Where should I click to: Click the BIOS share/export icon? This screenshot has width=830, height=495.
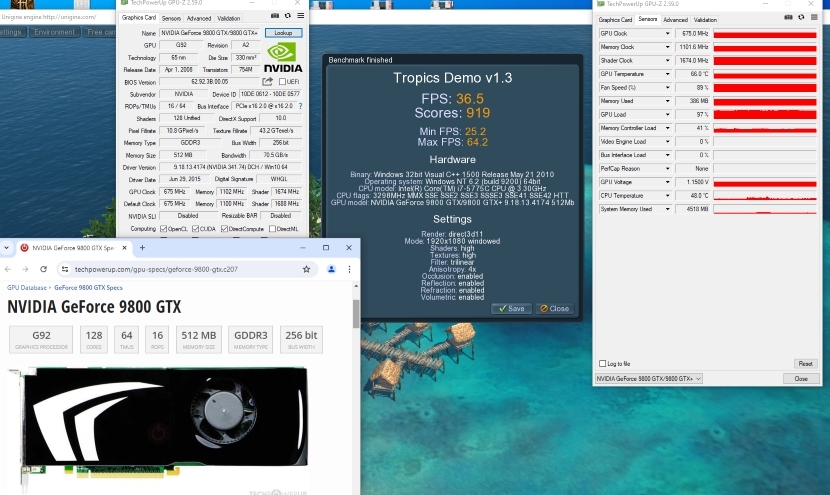[x=267, y=82]
